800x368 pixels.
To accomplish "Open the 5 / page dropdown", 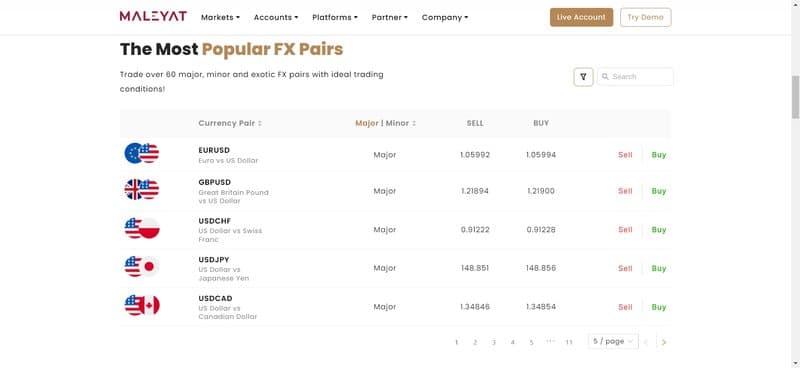I will click(x=613, y=341).
